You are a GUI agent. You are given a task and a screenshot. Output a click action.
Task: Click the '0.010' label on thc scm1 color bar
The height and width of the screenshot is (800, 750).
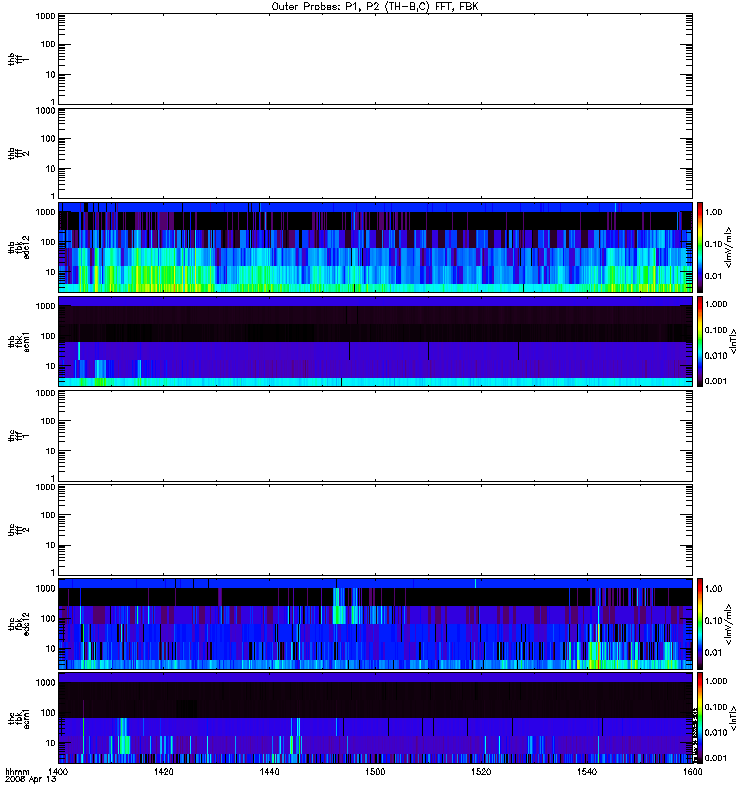pos(715,732)
